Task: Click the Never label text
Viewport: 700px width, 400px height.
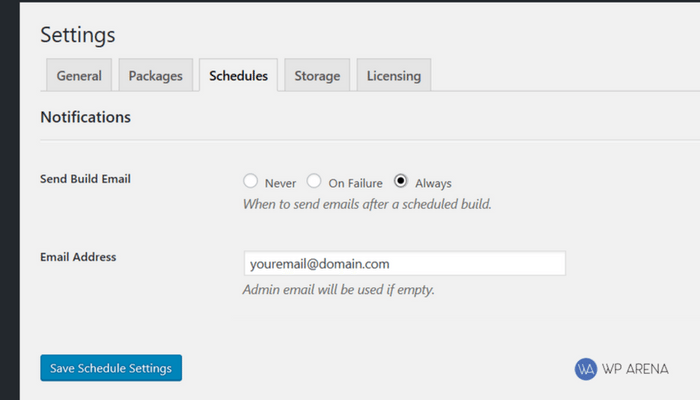Action: (280, 183)
